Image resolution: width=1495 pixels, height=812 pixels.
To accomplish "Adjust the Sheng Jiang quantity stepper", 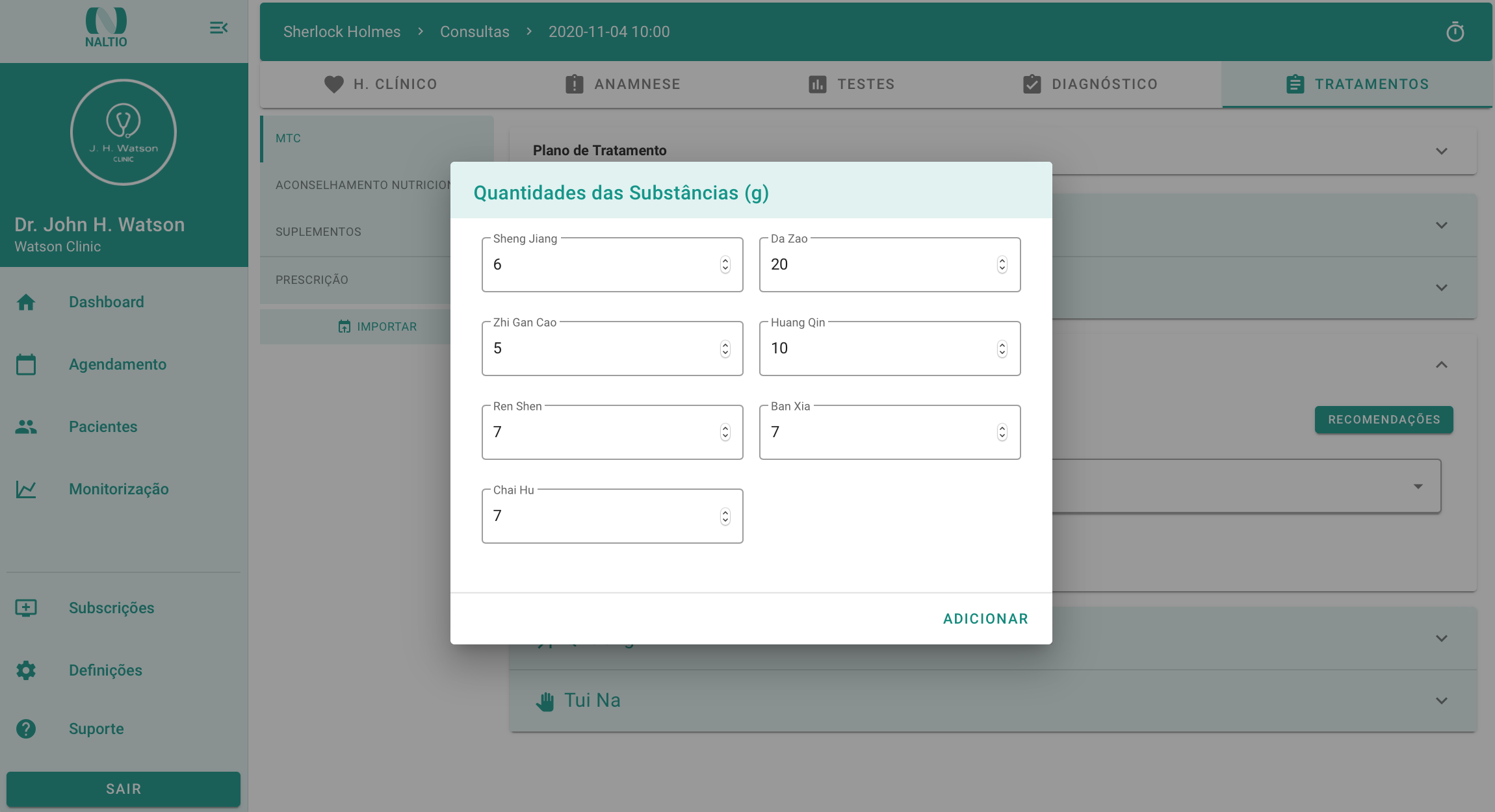I will [725, 264].
